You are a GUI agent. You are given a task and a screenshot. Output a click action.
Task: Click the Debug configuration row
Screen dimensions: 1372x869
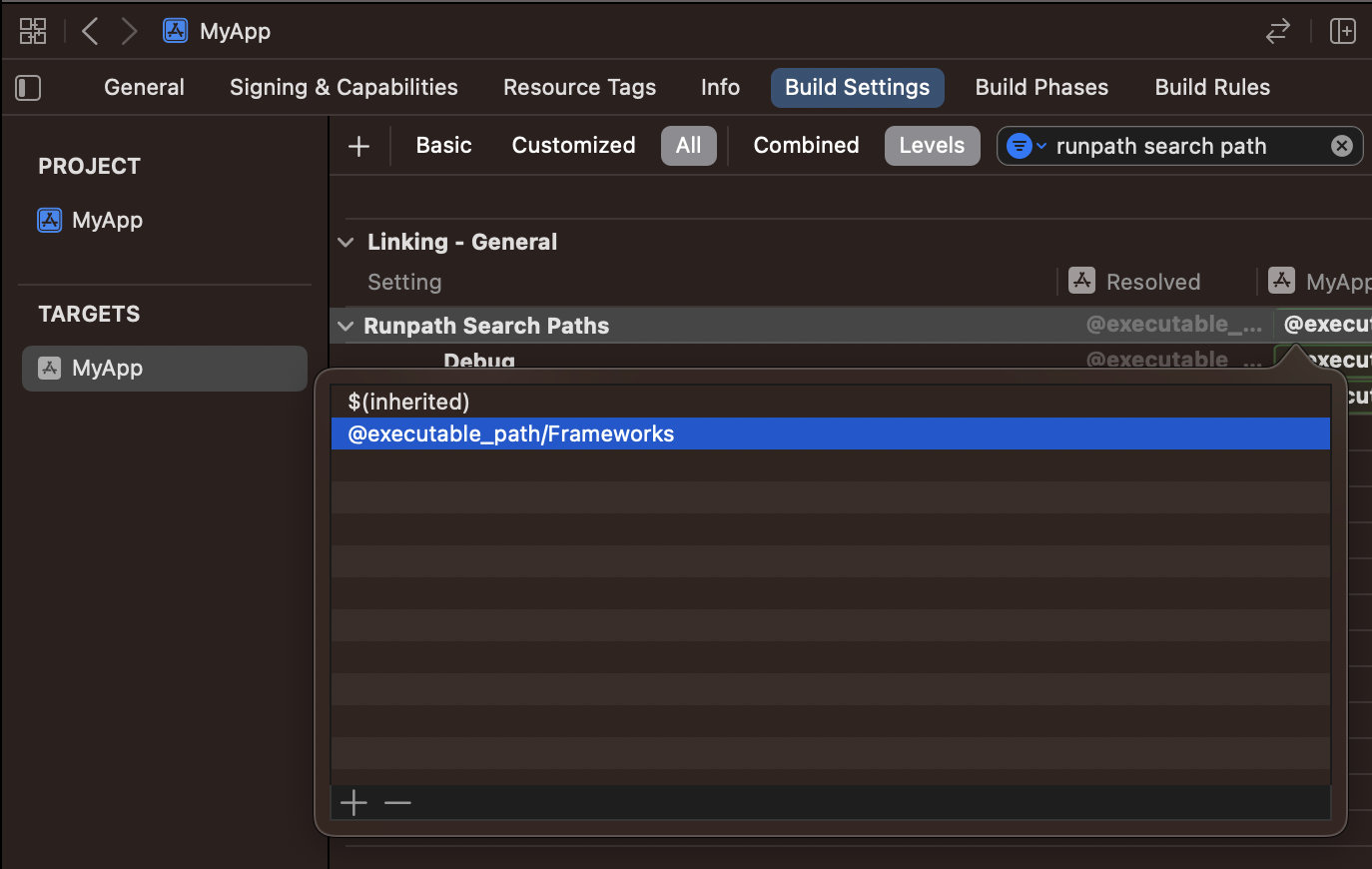tap(479, 361)
